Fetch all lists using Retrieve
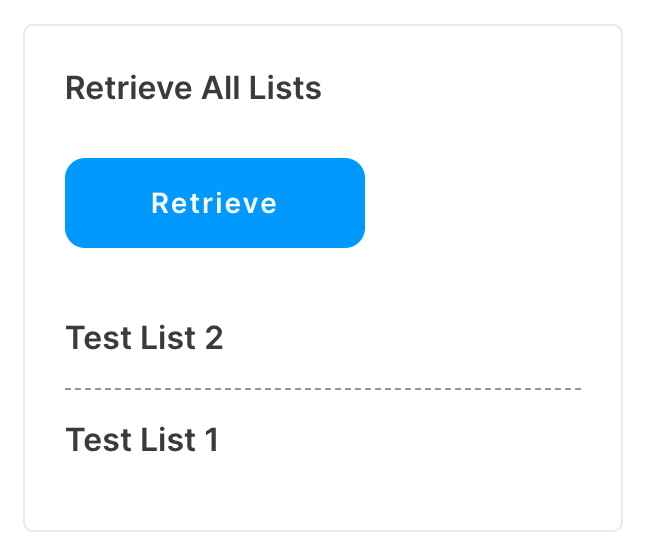The height and width of the screenshot is (558, 646). point(215,203)
